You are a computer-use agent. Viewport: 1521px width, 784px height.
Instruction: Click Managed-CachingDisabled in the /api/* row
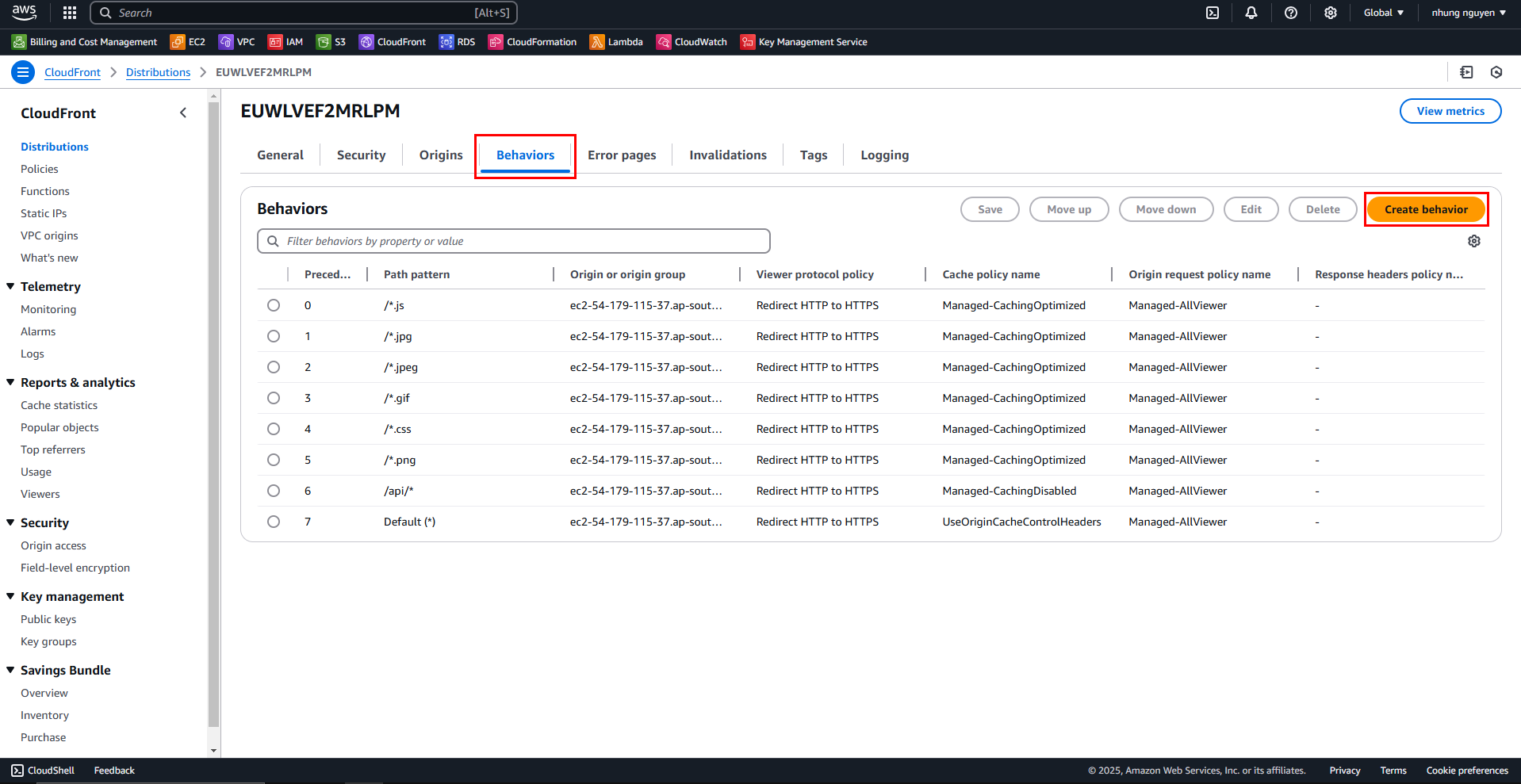pyautogui.click(x=1010, y=491)
